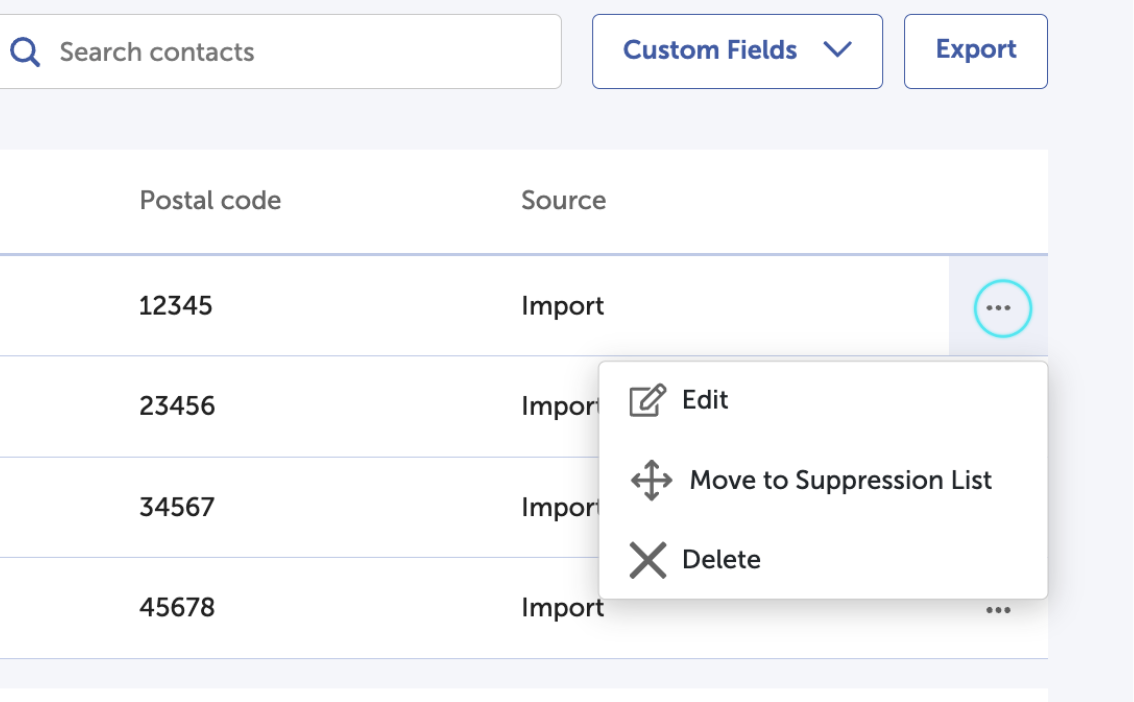The image size is (1134, 702).
Task: Click the chevron arrow beside Custom Fields
Action: [837, 51]
